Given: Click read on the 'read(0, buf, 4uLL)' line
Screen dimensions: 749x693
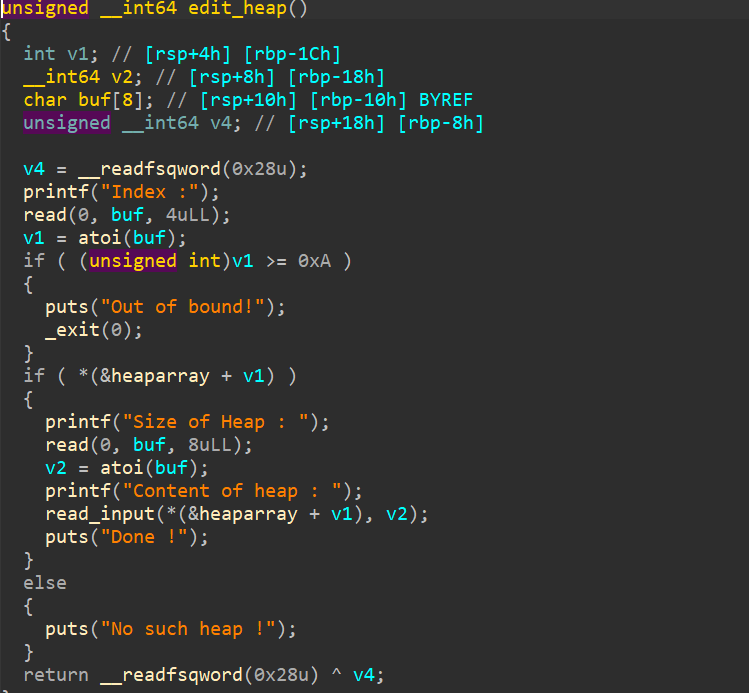Looking at the screenshot, I should click(45, 215).
